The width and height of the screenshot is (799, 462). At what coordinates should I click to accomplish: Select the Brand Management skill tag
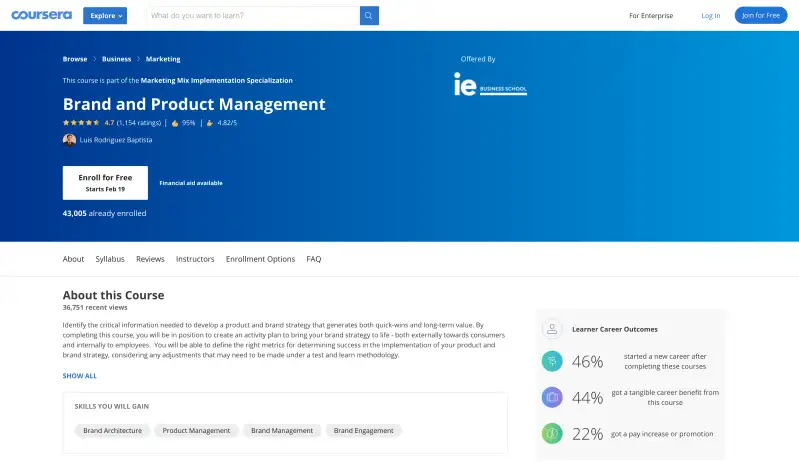(282, 430)
